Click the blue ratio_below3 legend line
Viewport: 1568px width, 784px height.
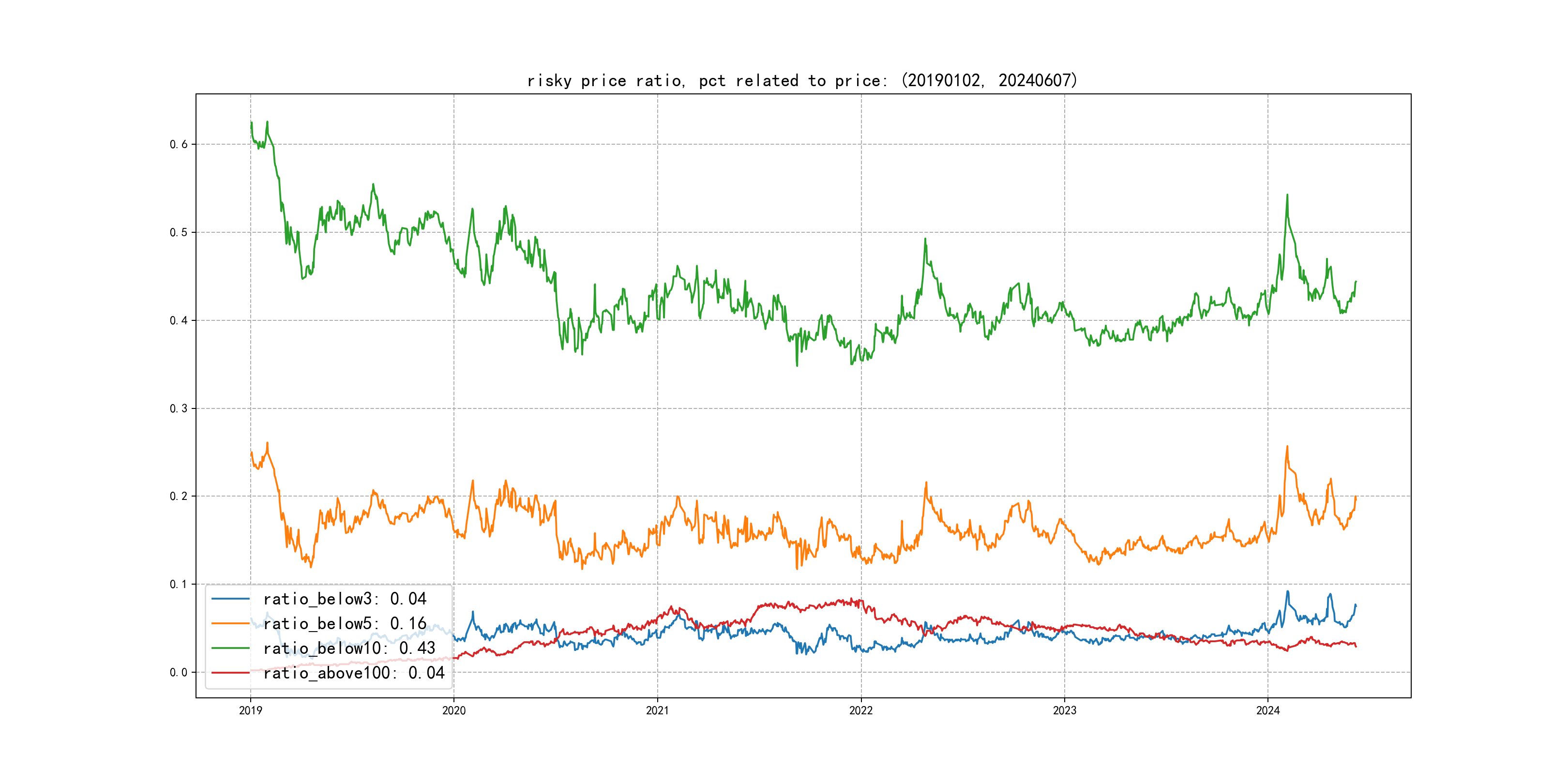pyautogui.click(x=230, y=599)
